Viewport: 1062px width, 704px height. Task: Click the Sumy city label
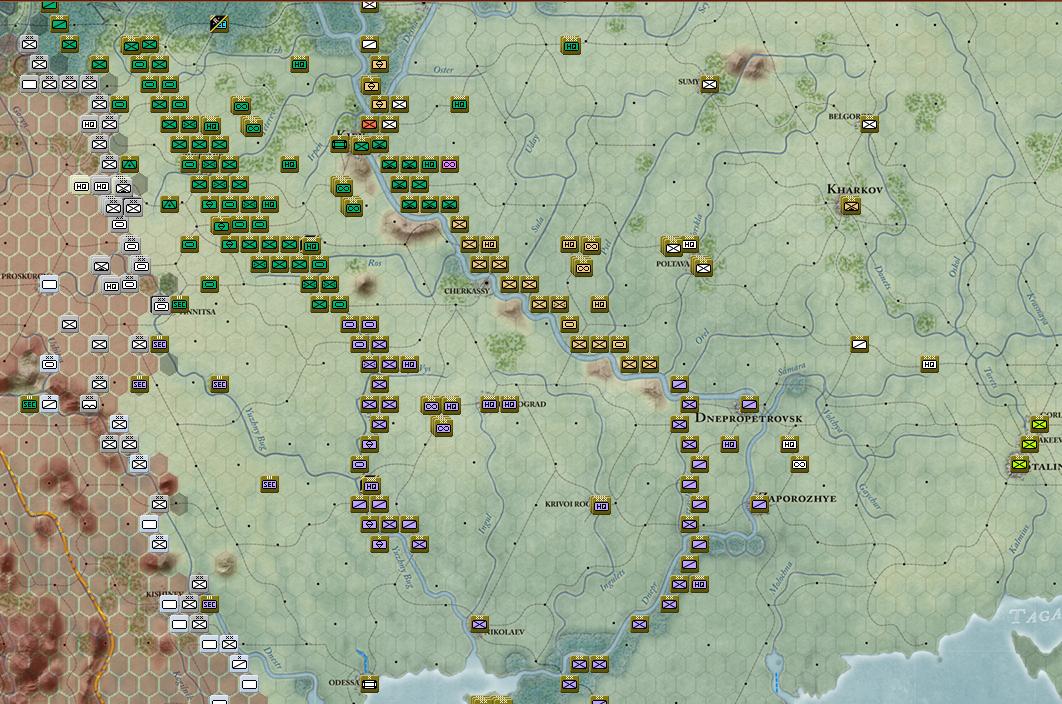[x=688, y=81]
